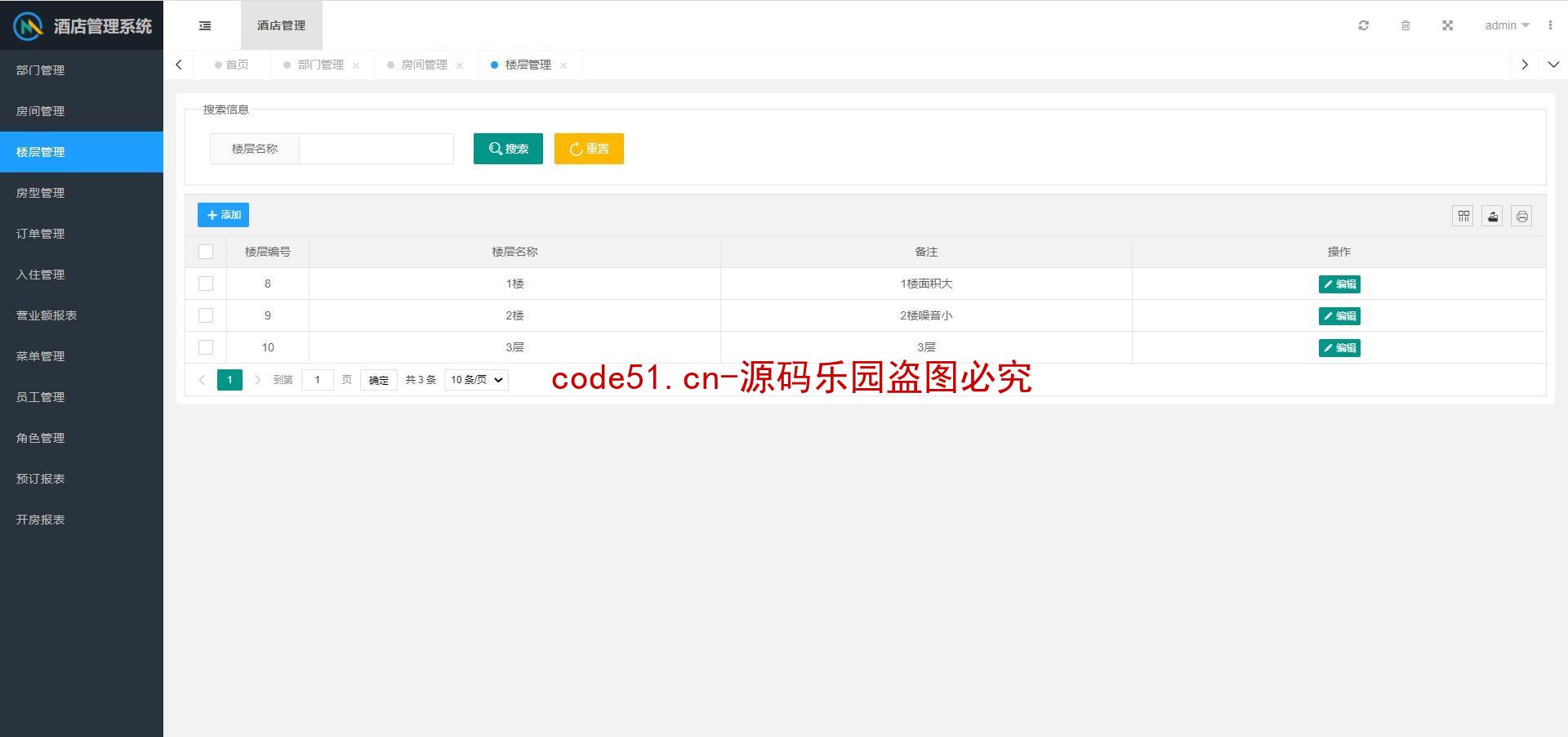
Task: Click the refresh icon in the top bar
Action: pyautogui.click(x=1363, y=25)
